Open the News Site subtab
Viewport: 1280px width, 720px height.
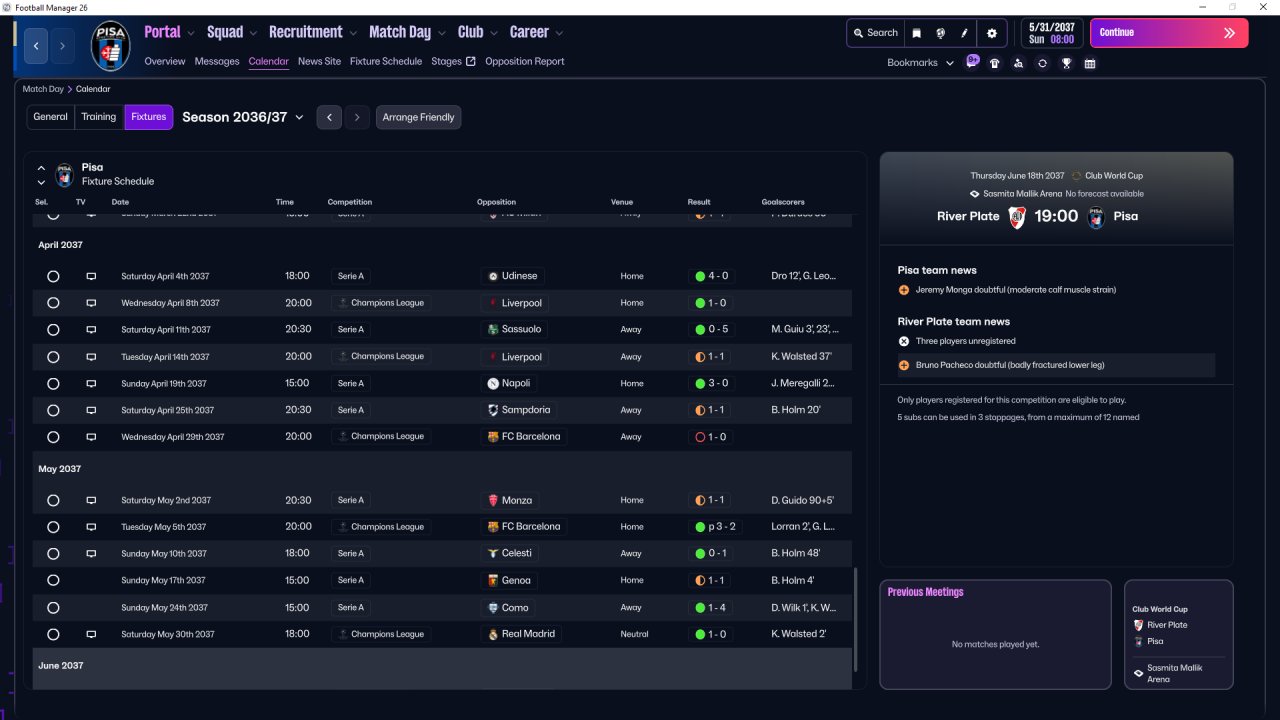click(319, 61)
